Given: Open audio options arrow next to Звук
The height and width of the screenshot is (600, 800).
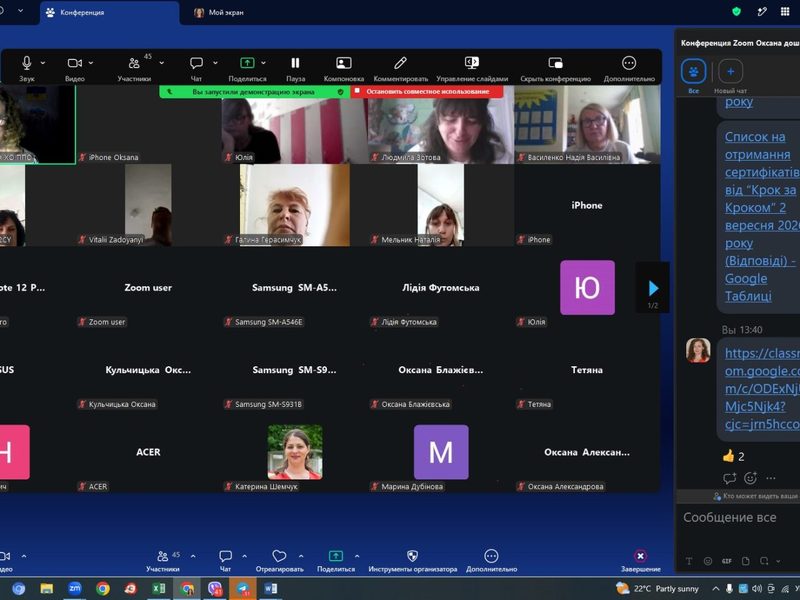Looking at the screenshot, I should tap(43, 63).
